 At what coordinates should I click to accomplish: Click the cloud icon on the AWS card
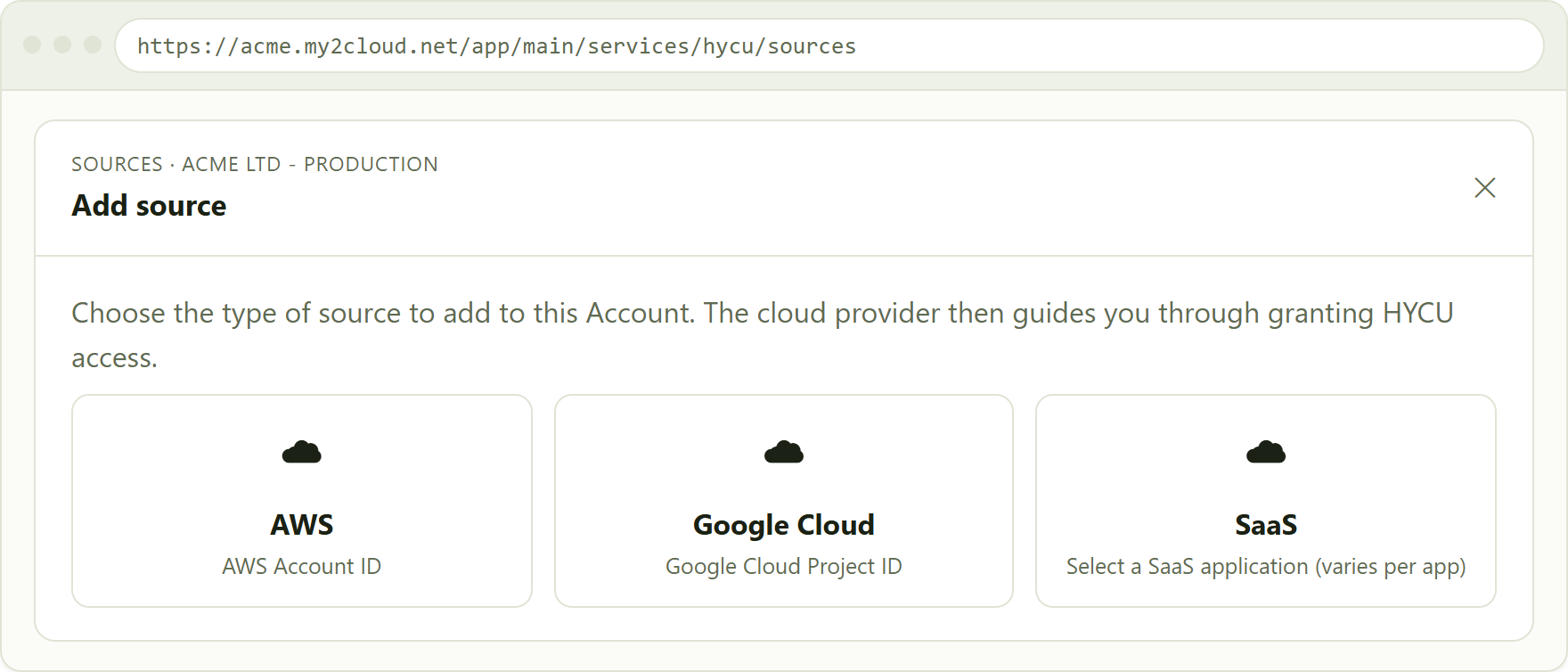(302, 453)
